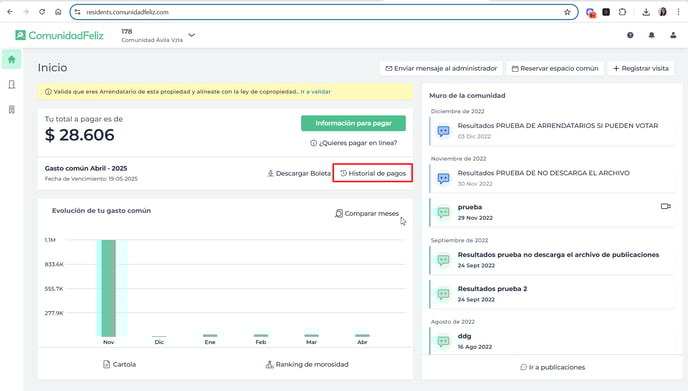
Task: Open Historial de pagos
Action: pyautogui.click(x=373, y=173)
